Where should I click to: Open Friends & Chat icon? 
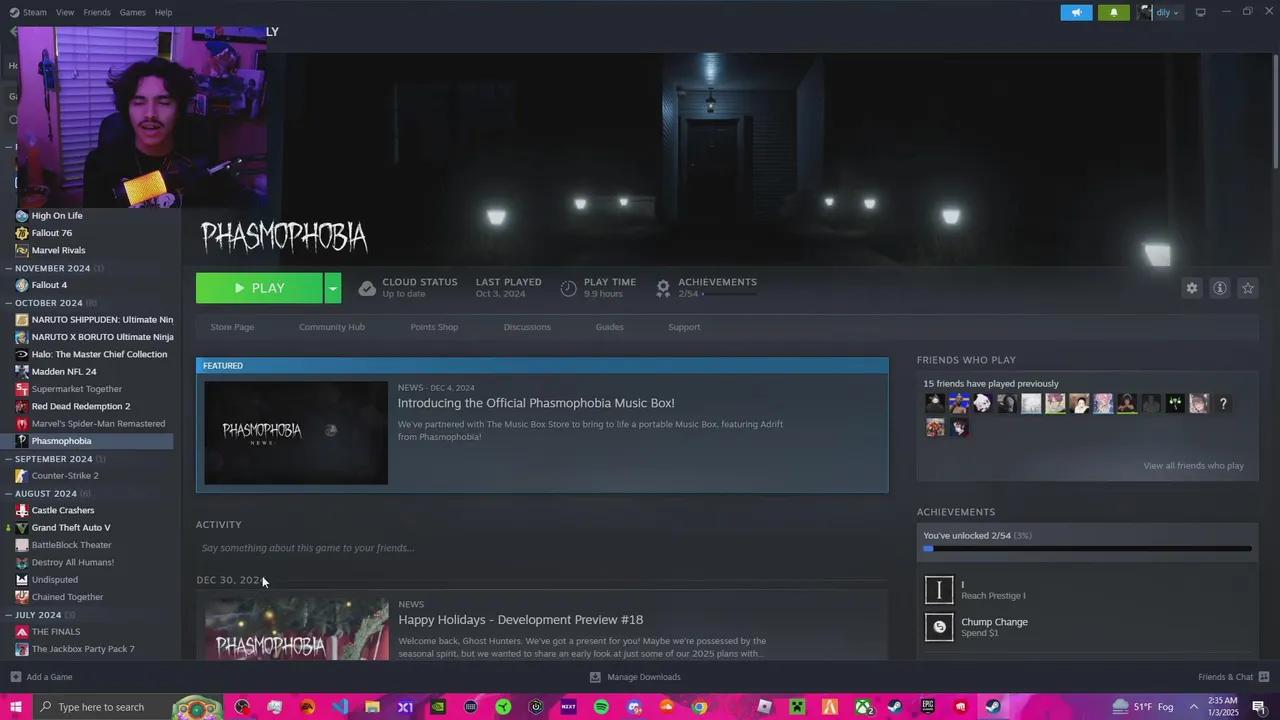(x=1264, y=677)
